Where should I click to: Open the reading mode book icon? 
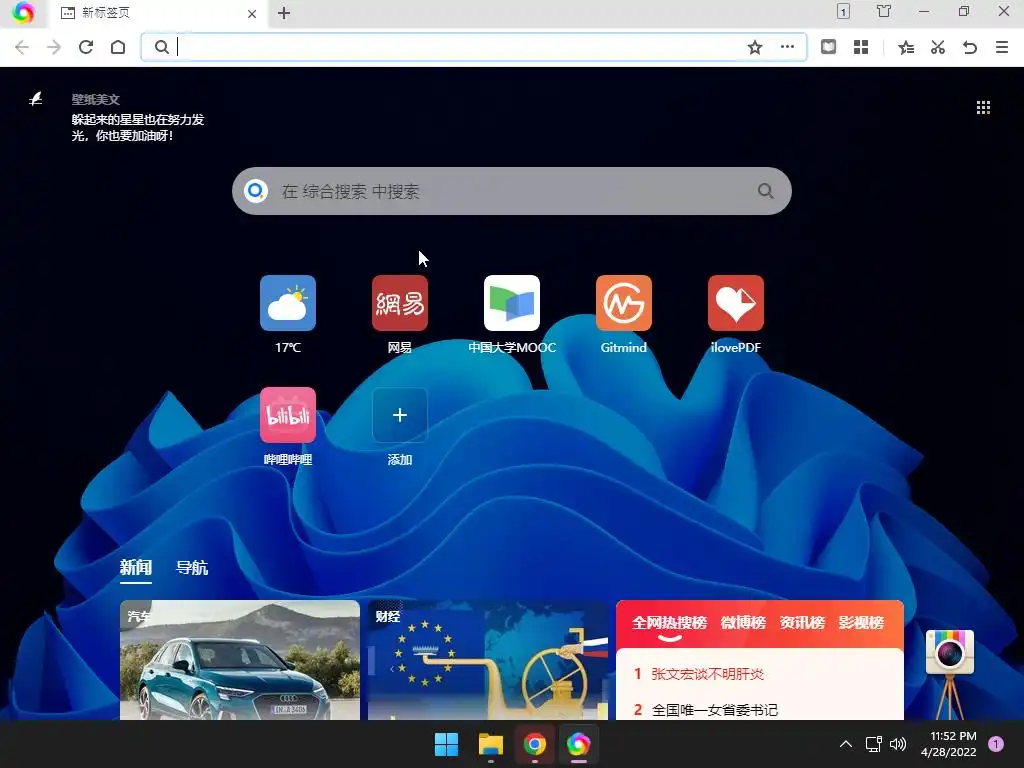pos(828,47)
